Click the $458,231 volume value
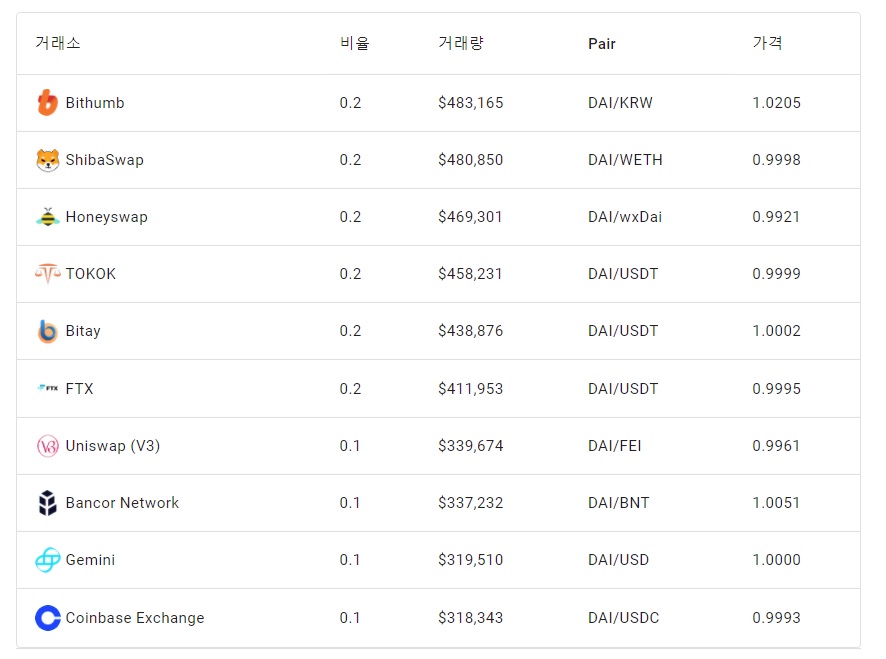Screen dimensions: 886x659 (x=470, y=274)
